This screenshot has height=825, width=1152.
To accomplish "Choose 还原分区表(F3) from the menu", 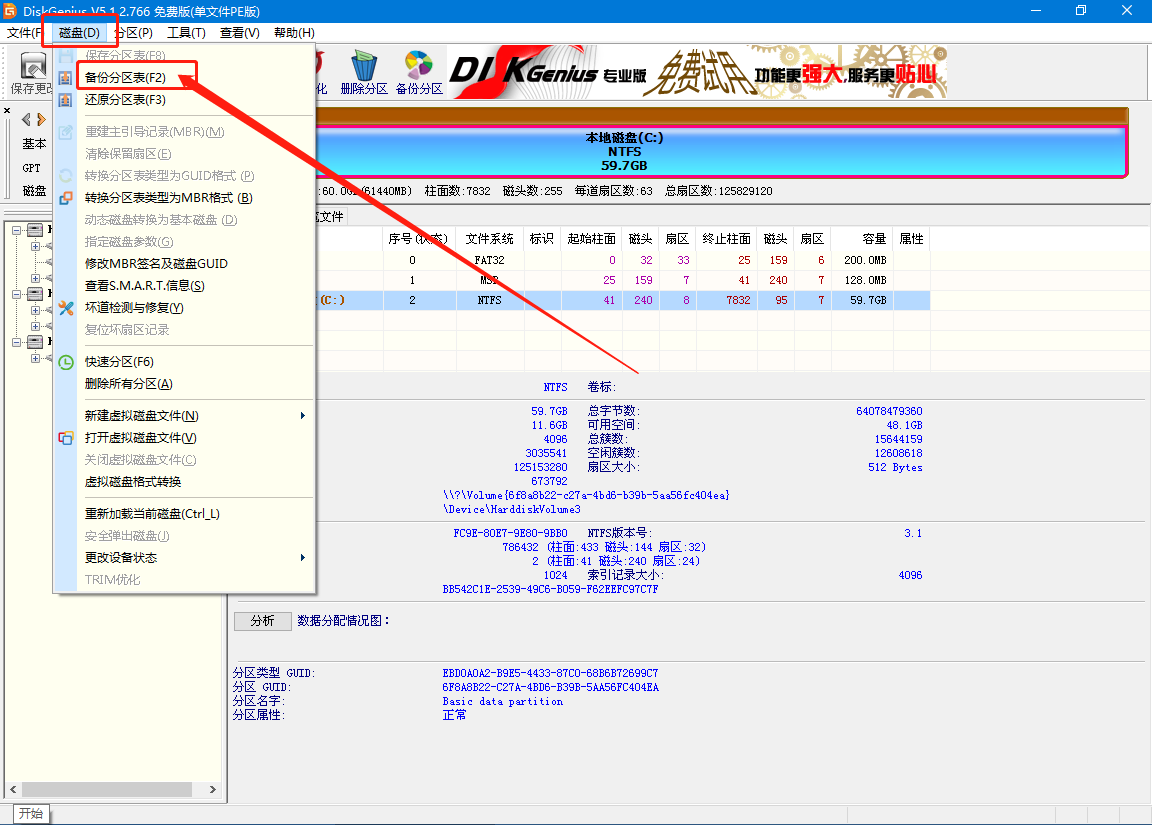I will pyautogui.click(x=125, y=99).
